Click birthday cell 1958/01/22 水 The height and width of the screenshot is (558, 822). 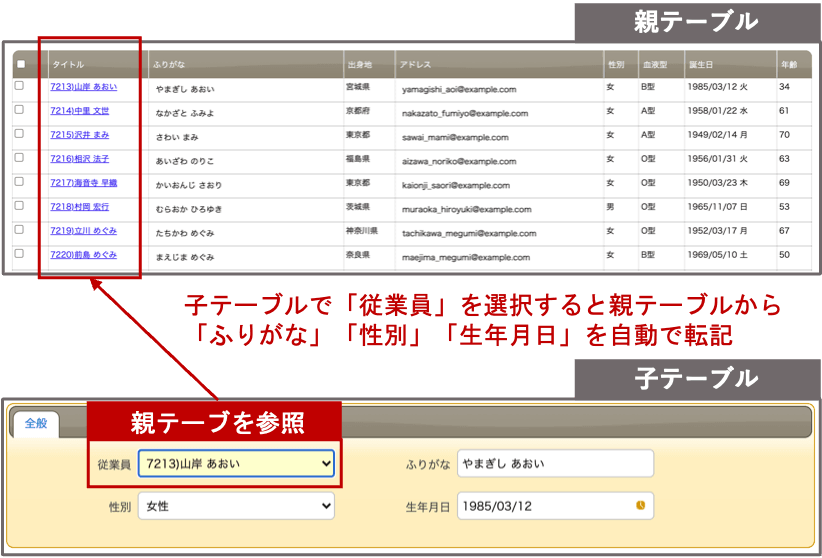pyautogui.click(x=718, y=111)
